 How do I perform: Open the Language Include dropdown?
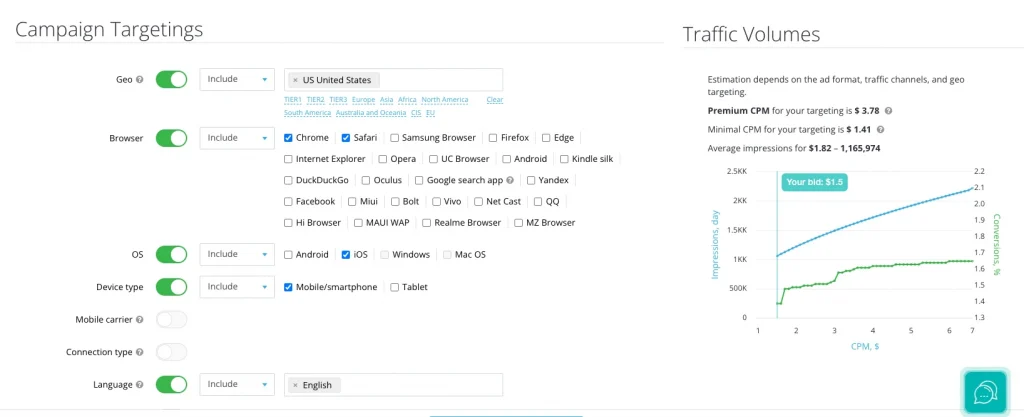tap(237, 385)
